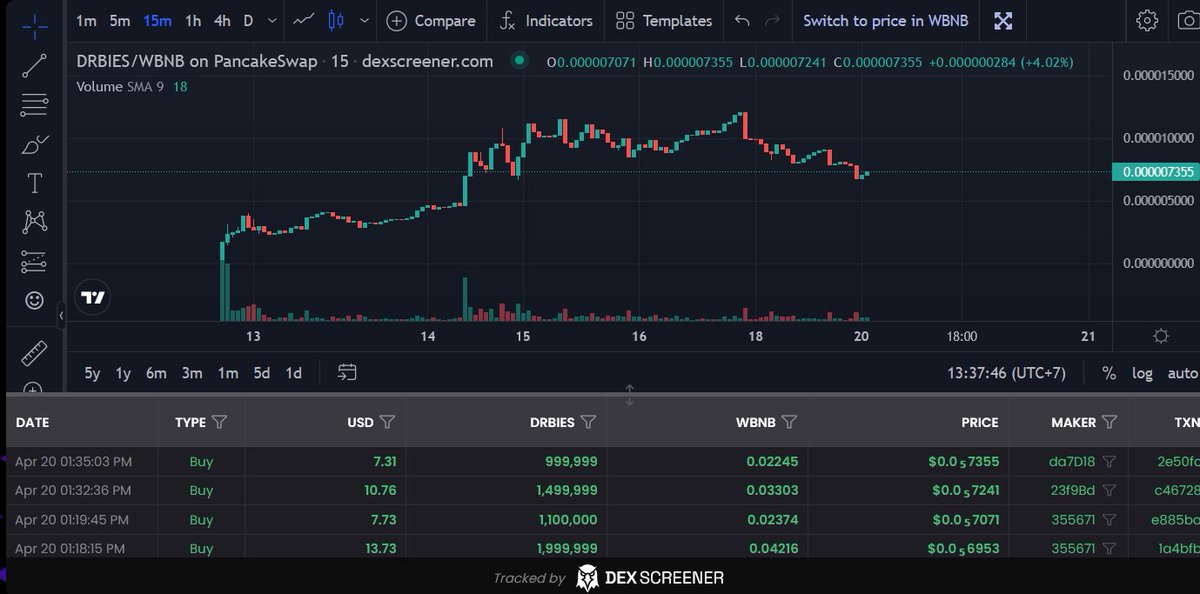This screenshot has width=1200, height=594.
Task: Filter the WBNB column
Action: pos(789,422)
